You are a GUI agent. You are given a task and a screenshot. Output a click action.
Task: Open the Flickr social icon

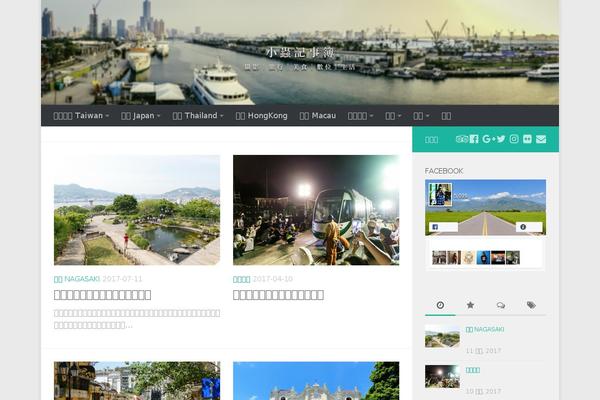[x=527, y=139]
